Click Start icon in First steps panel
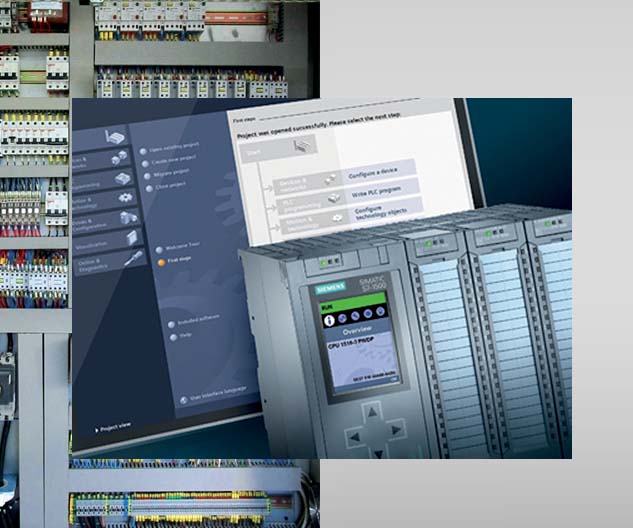 pos(303,145)
